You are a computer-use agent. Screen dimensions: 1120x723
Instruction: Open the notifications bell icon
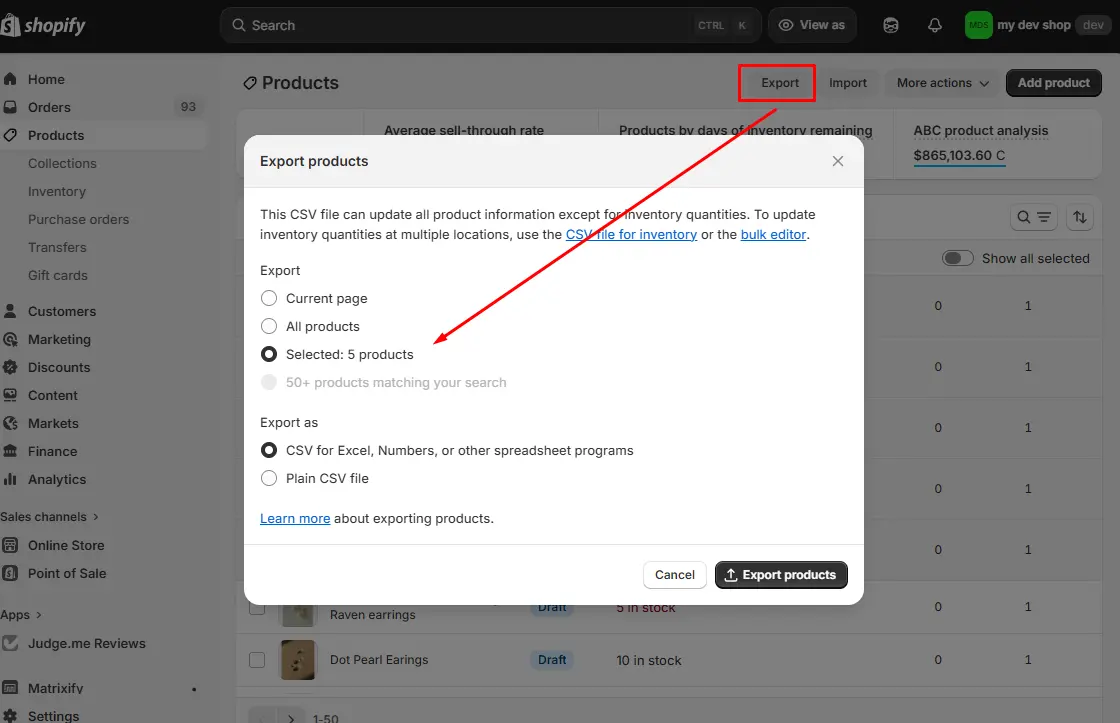click(x=934, y=24)
